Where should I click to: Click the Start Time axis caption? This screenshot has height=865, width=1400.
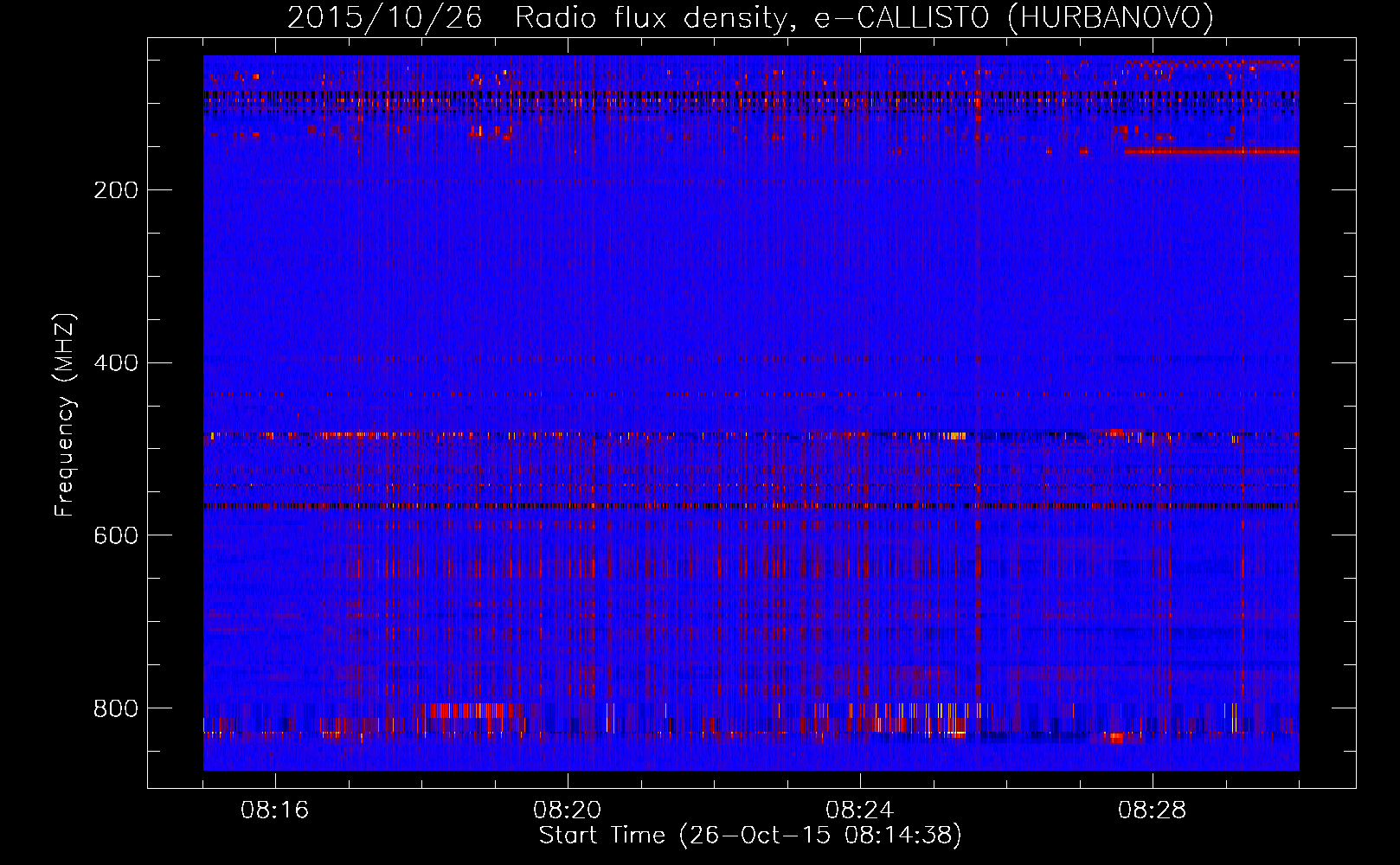(750, 836)
